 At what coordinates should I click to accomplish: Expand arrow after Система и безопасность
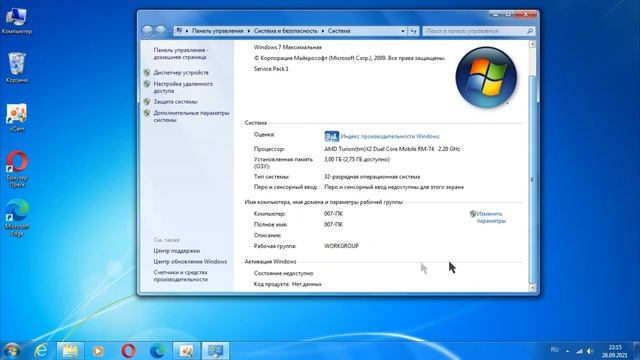[x=323, y=31]
